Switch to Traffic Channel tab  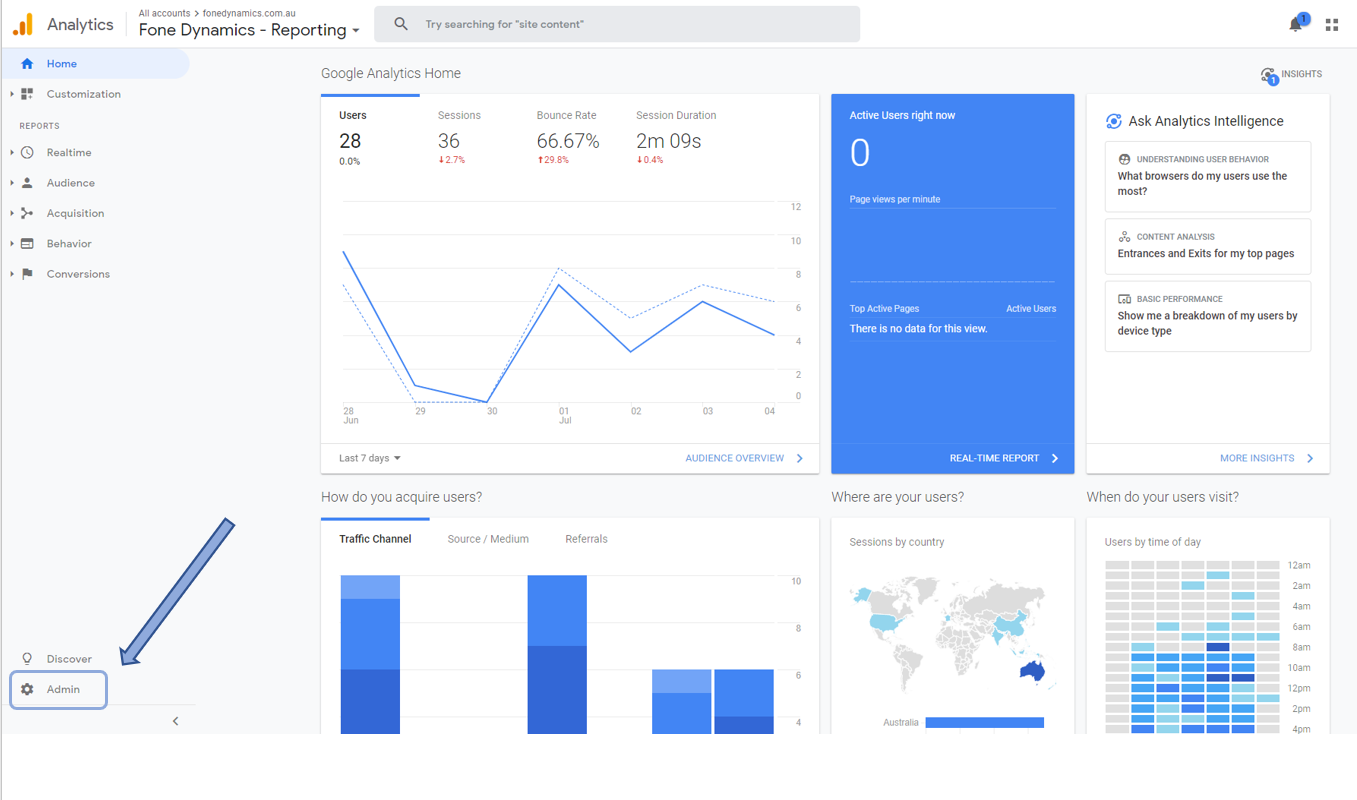(375, 539)
